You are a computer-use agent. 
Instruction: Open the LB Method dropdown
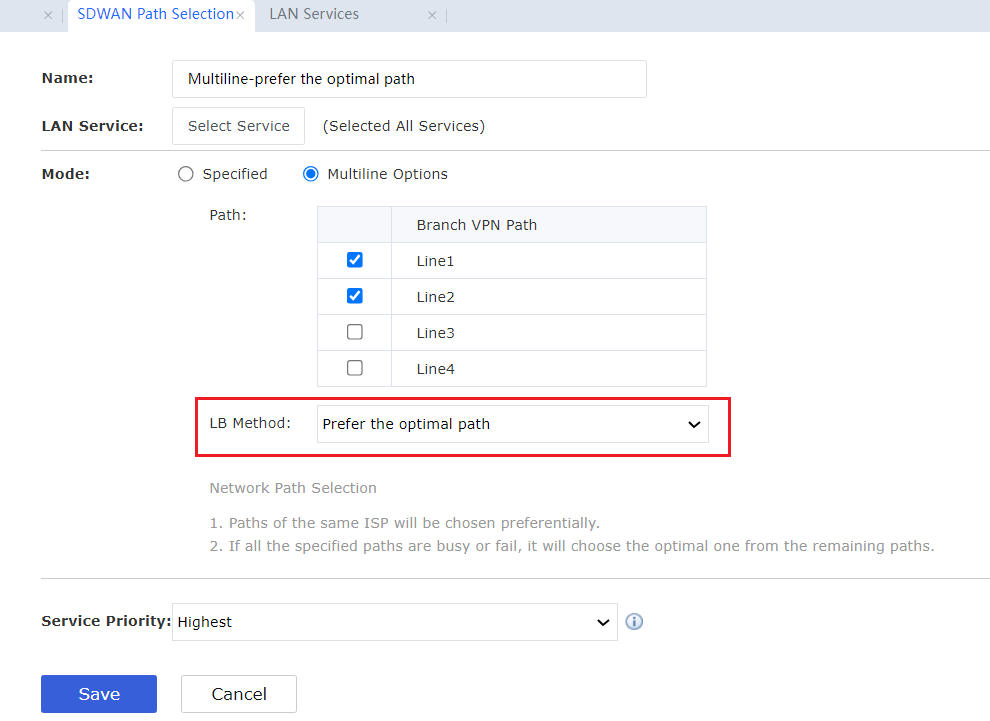[512, 424]
